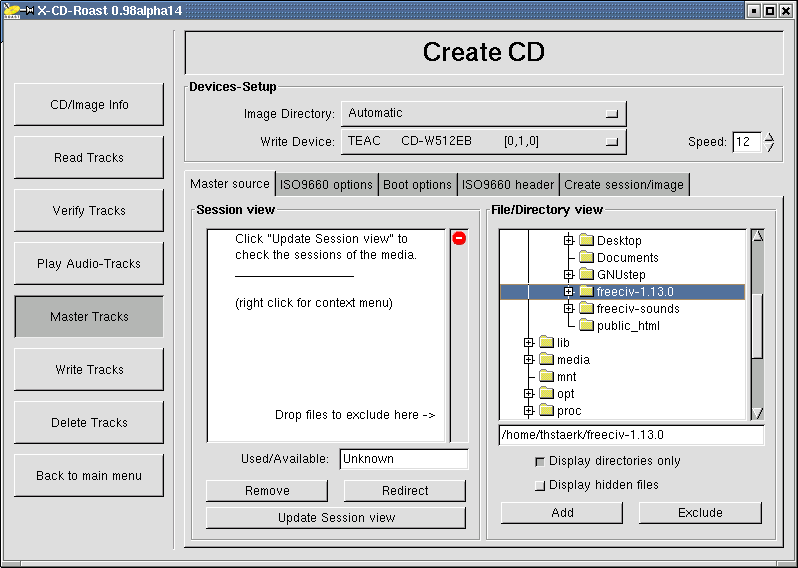
Task: Click the GNUstep folder icon
Action: coord(587,274)
